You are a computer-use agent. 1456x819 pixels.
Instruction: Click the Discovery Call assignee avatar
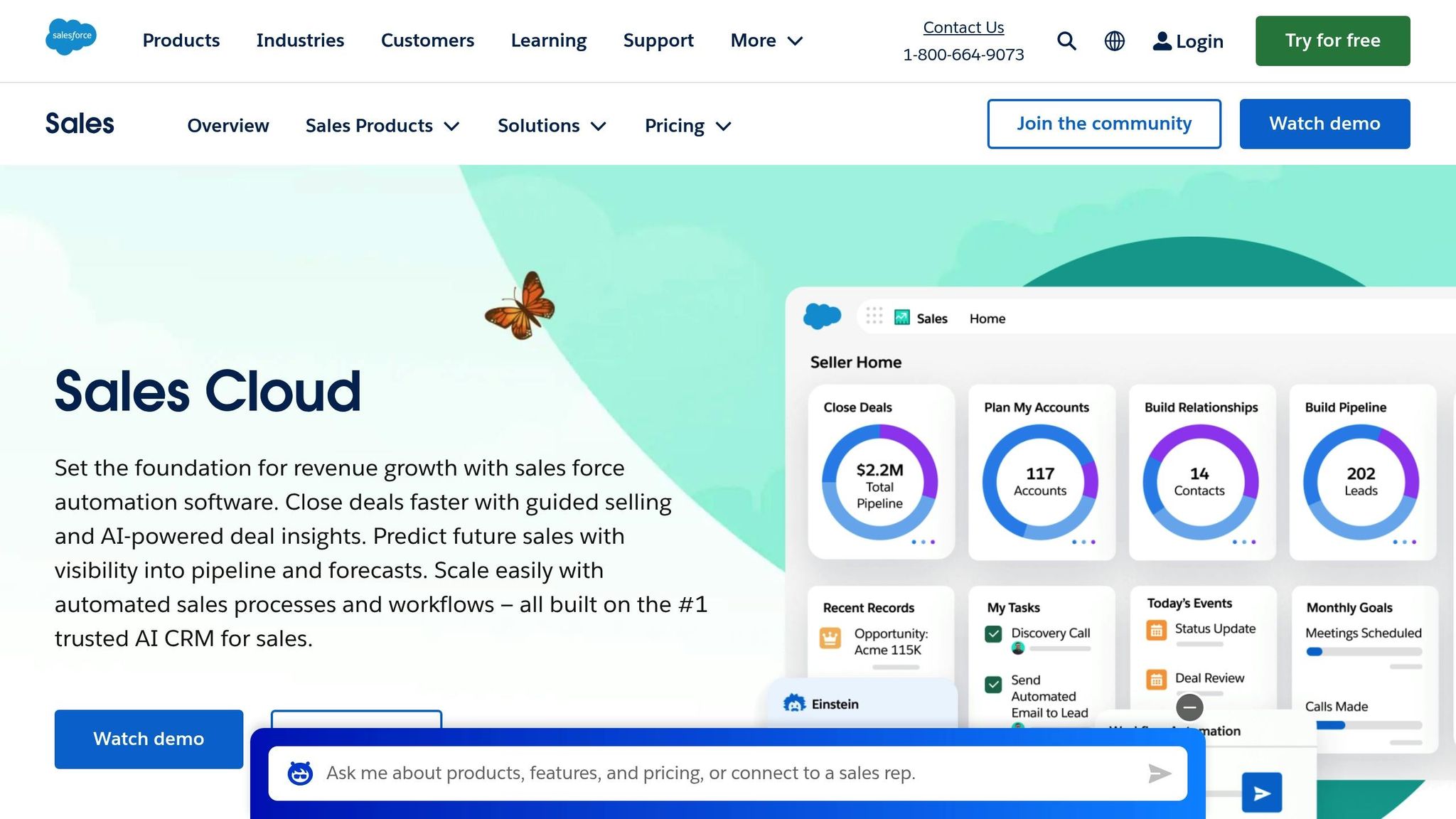[x=1018, y=648]
